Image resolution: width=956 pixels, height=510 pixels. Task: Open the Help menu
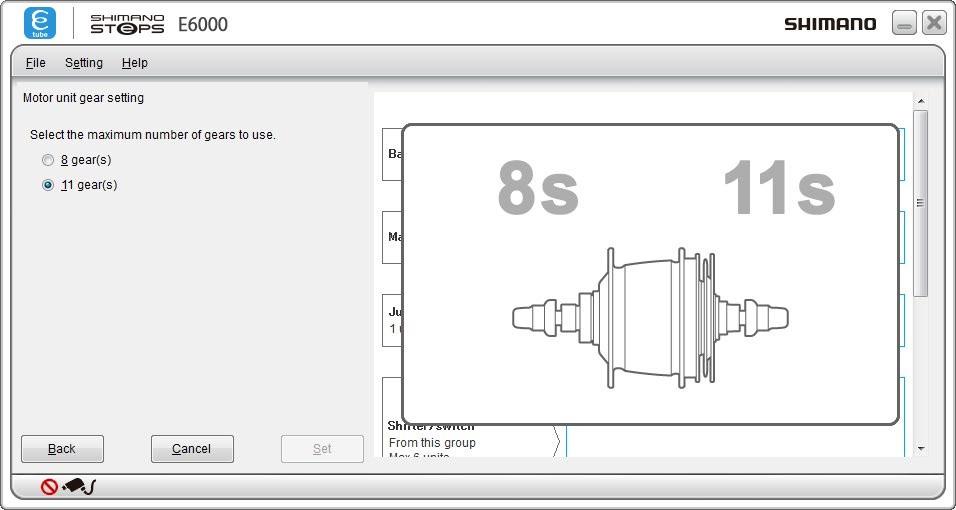(x=134, y=63)
